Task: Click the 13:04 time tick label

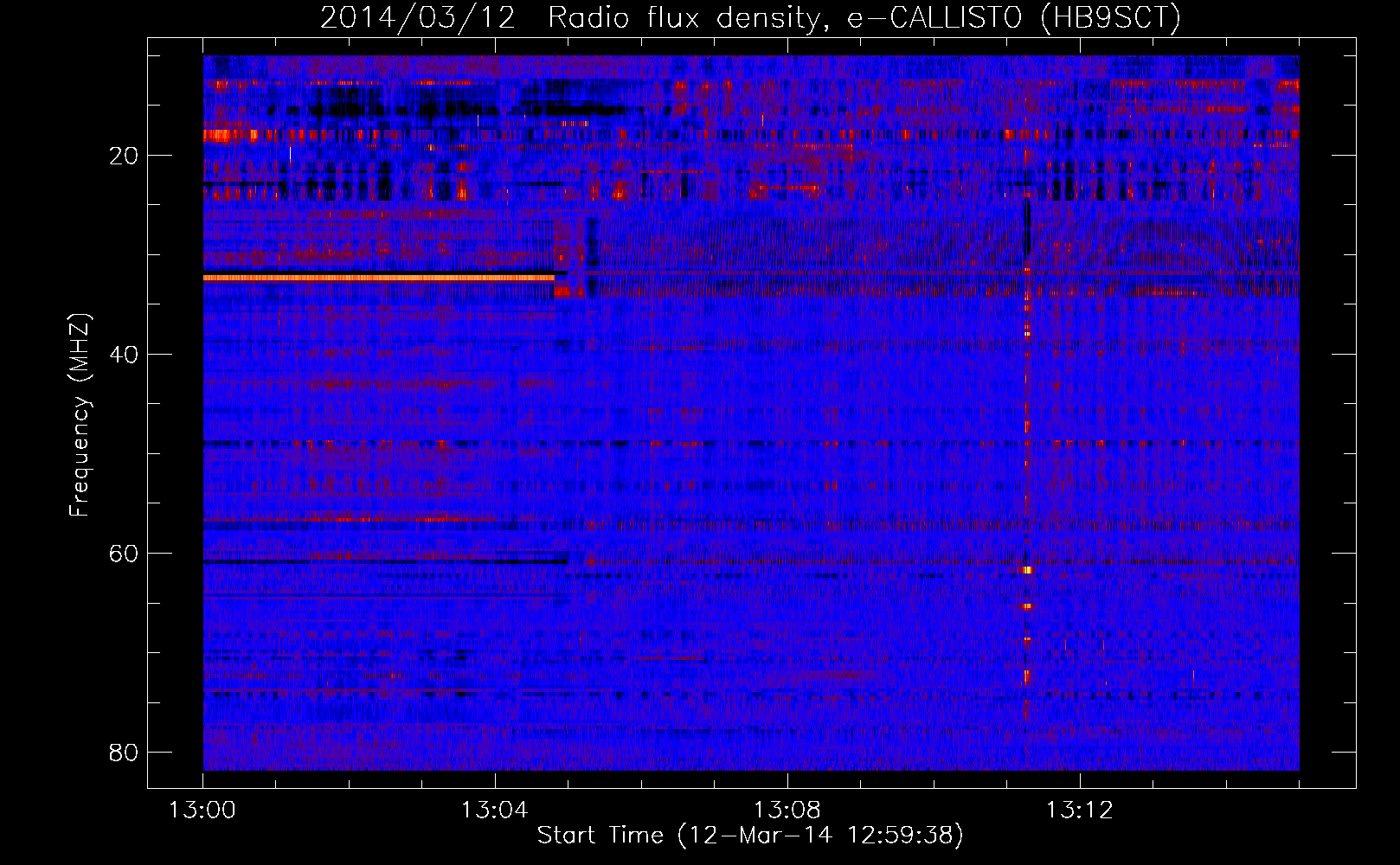Action: tap(494, 811)
